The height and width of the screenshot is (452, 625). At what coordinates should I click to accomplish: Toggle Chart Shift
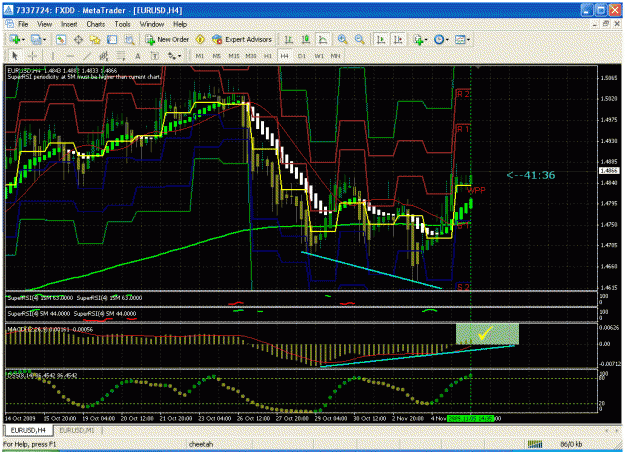pos(398,39)
